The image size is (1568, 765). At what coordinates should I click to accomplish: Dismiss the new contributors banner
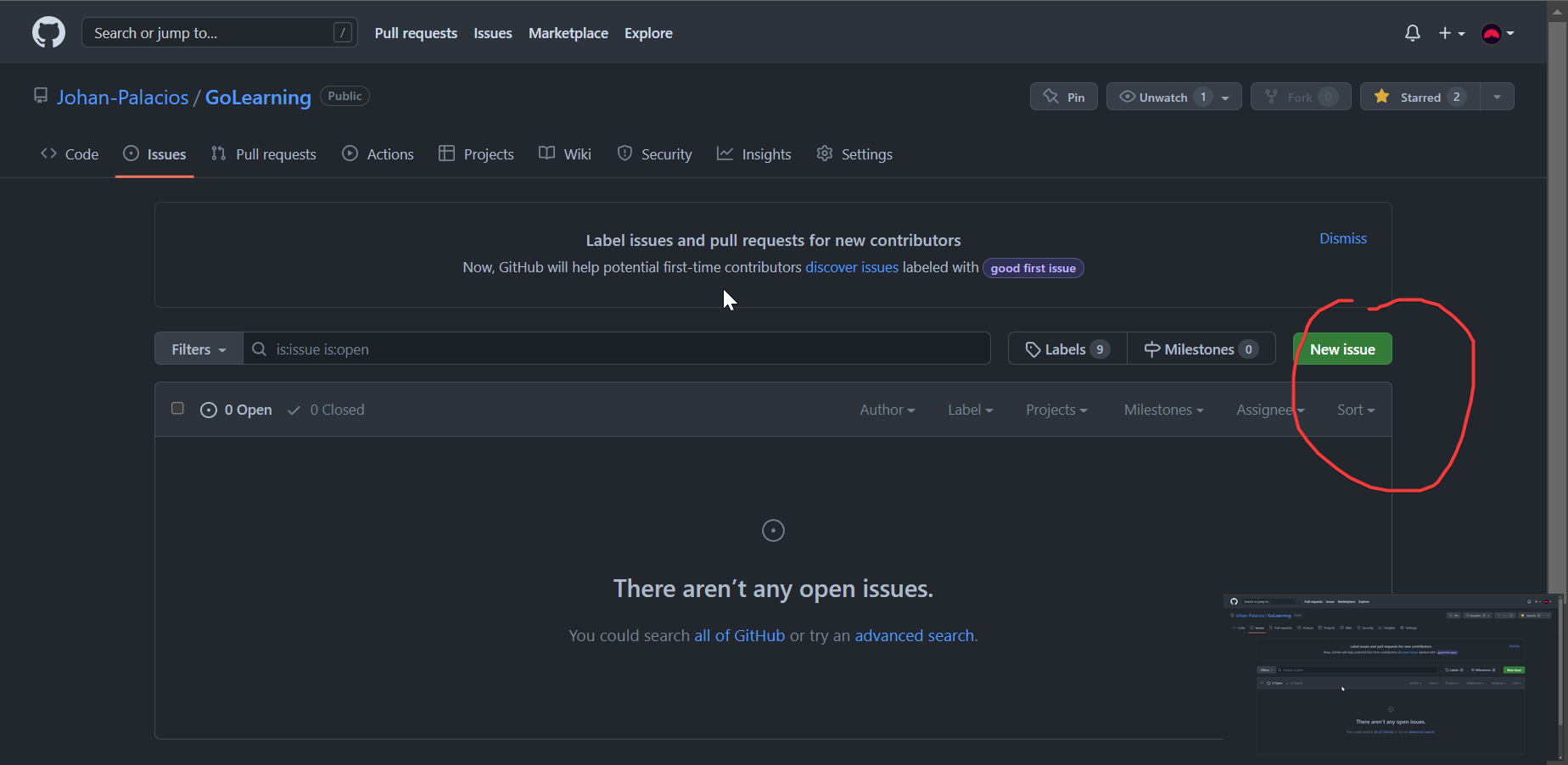pyautogui.click(x=1343, y=238)
